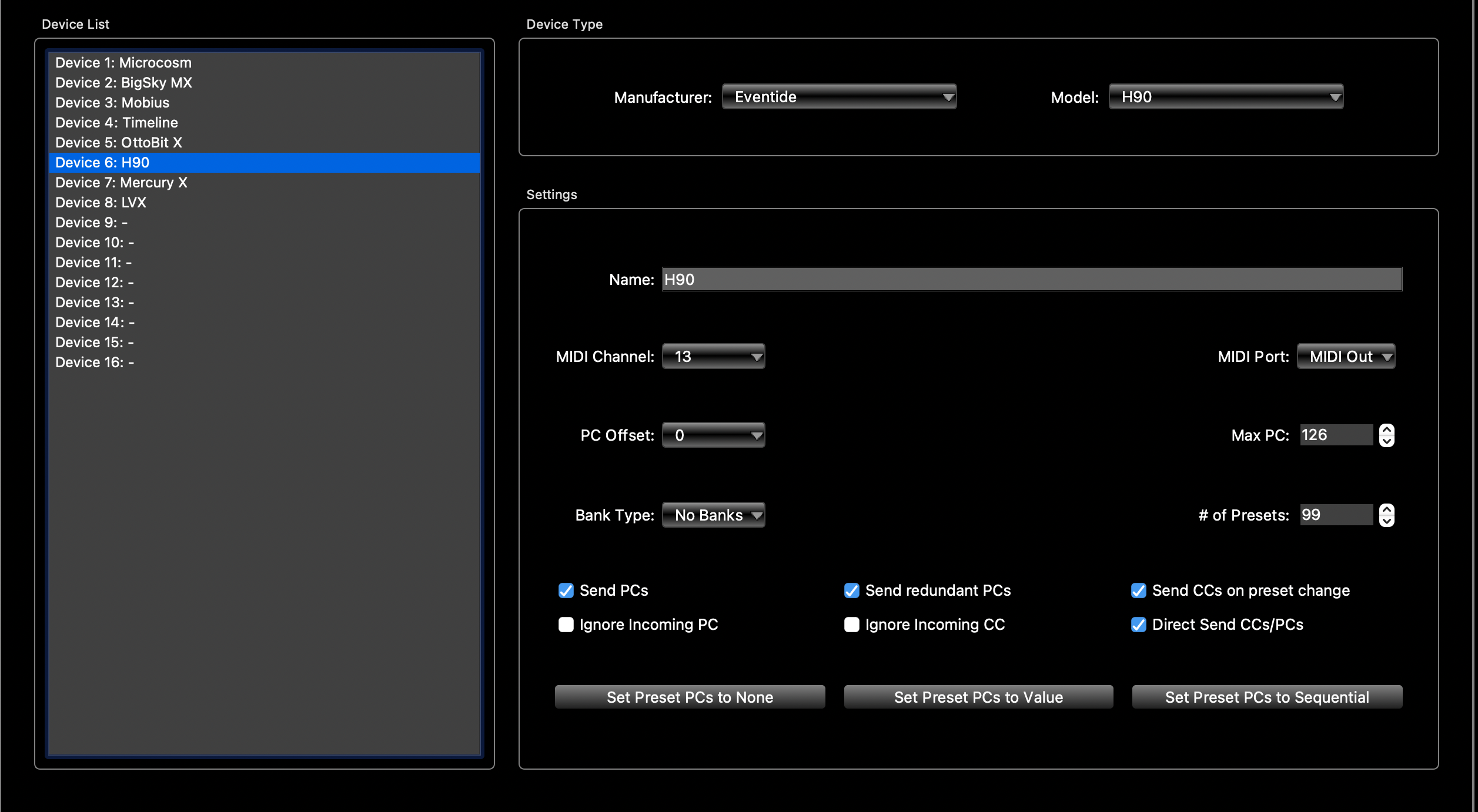Open the Bank Type dropdown
Image resolution: width=1478 pixels, height=812 pixels.
point(713,515)
